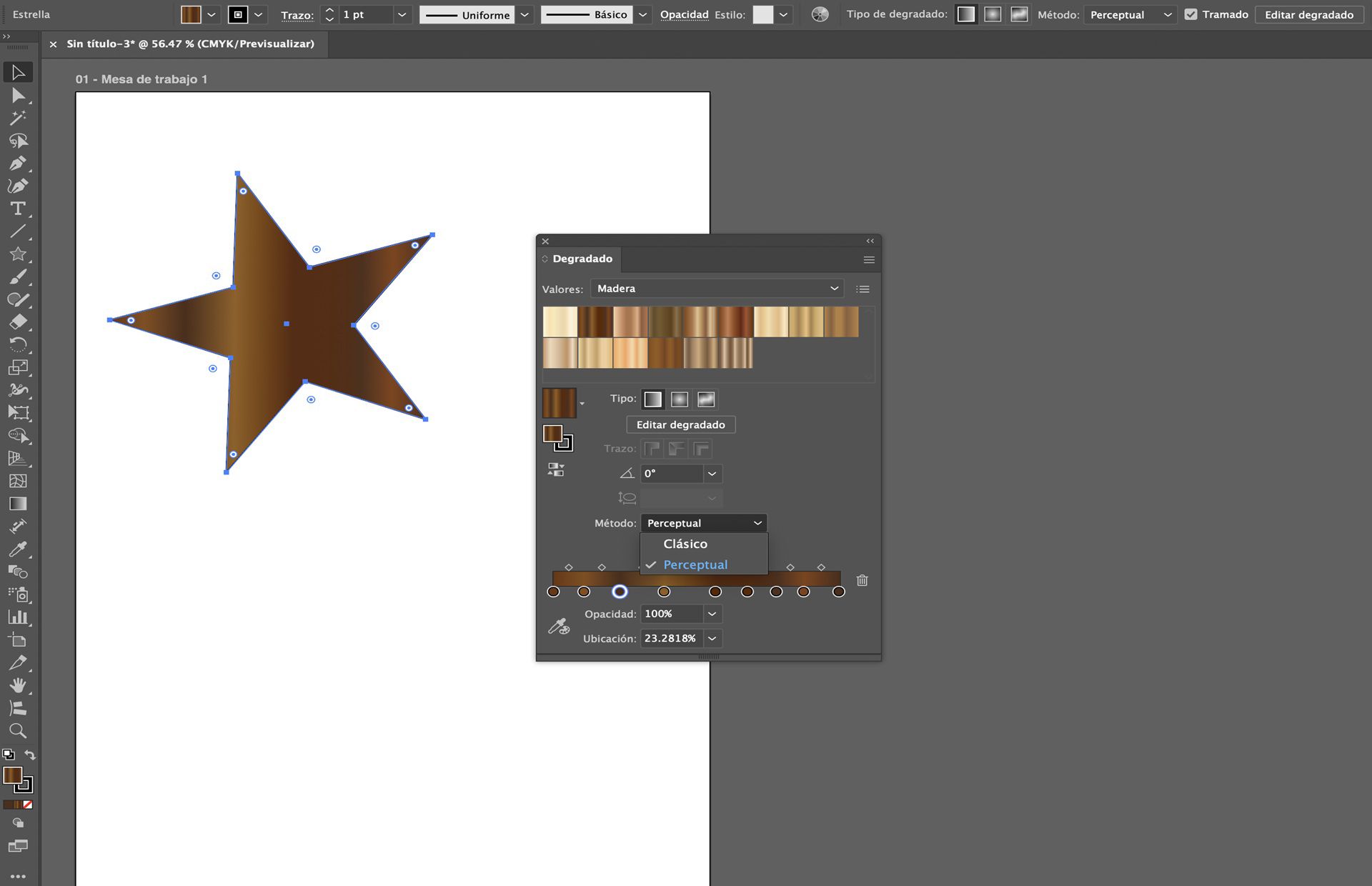Screen dimensions: 1372x886
Task: Select the Paintbrush tool
Action: click(18, 276)
